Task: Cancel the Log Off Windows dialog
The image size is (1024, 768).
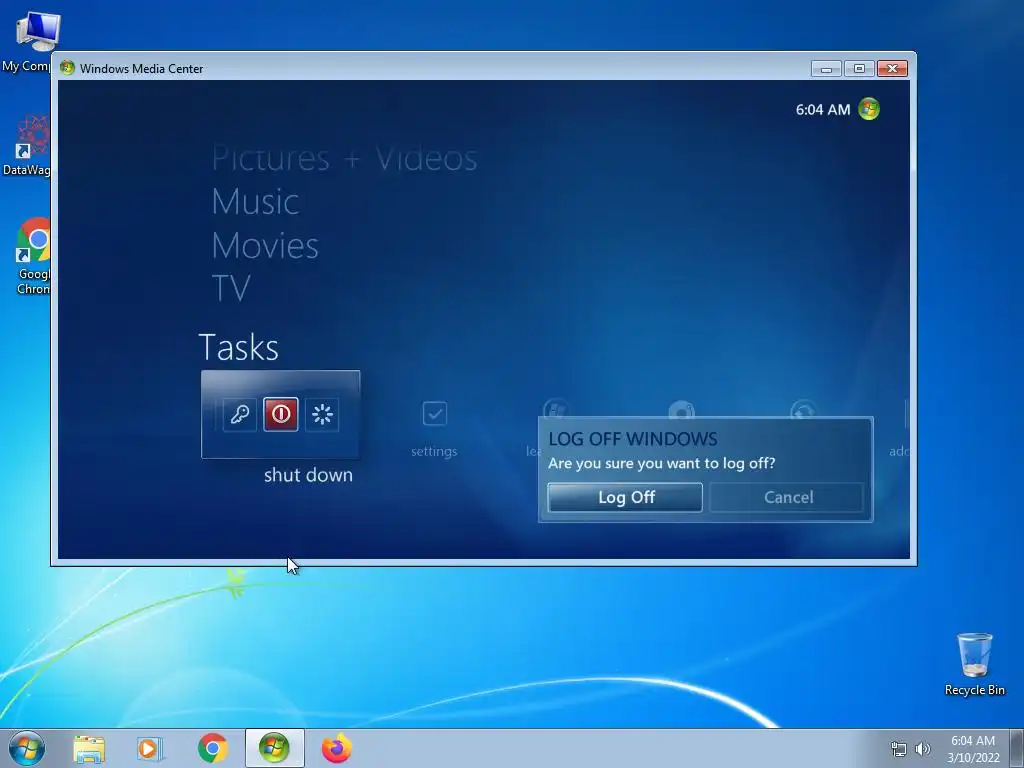Action: 788,497
